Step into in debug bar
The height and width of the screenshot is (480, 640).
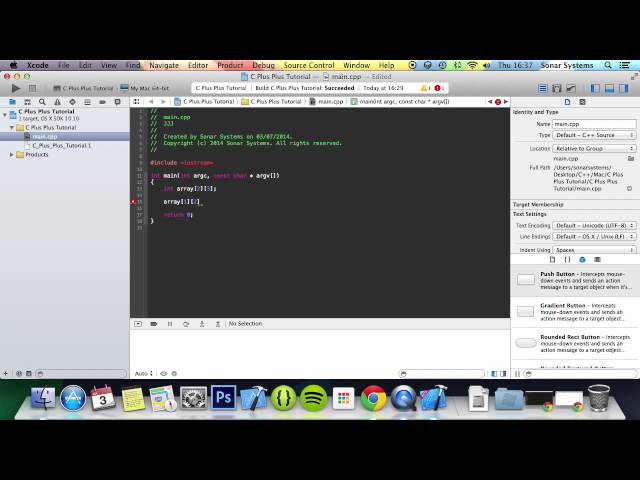(202, 324)
